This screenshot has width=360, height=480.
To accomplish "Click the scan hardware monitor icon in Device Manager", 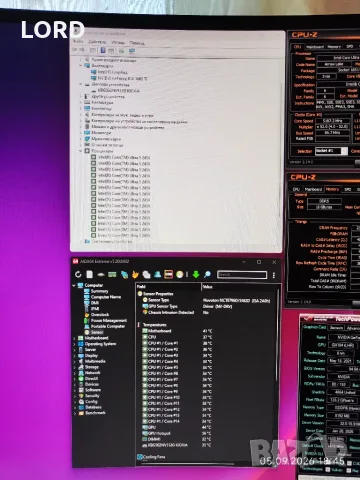I will coord(132,51).
